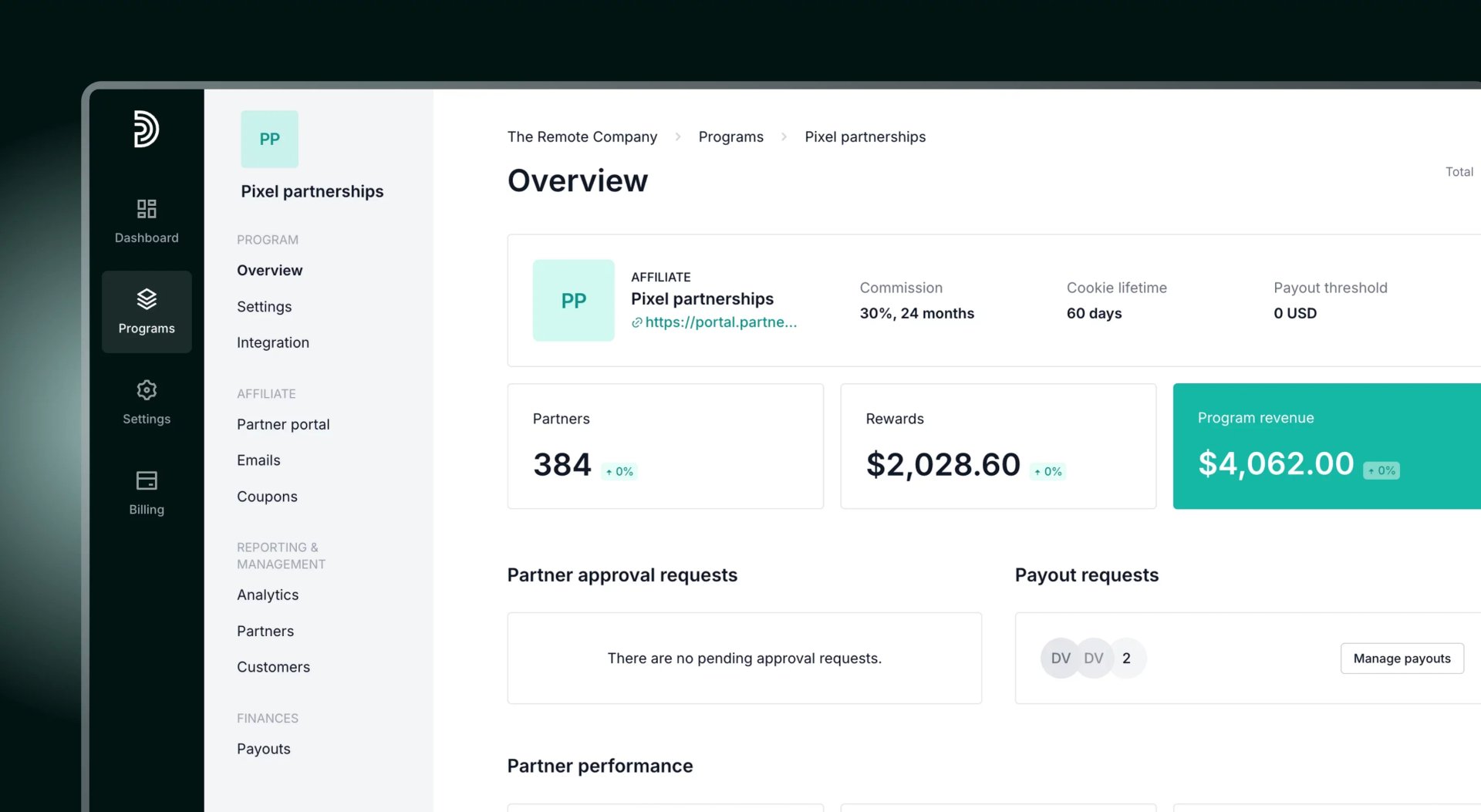This screenshot has height=812, width=1481.
Task: Select the Programs layers icon
Action: [x=147, y=298]
